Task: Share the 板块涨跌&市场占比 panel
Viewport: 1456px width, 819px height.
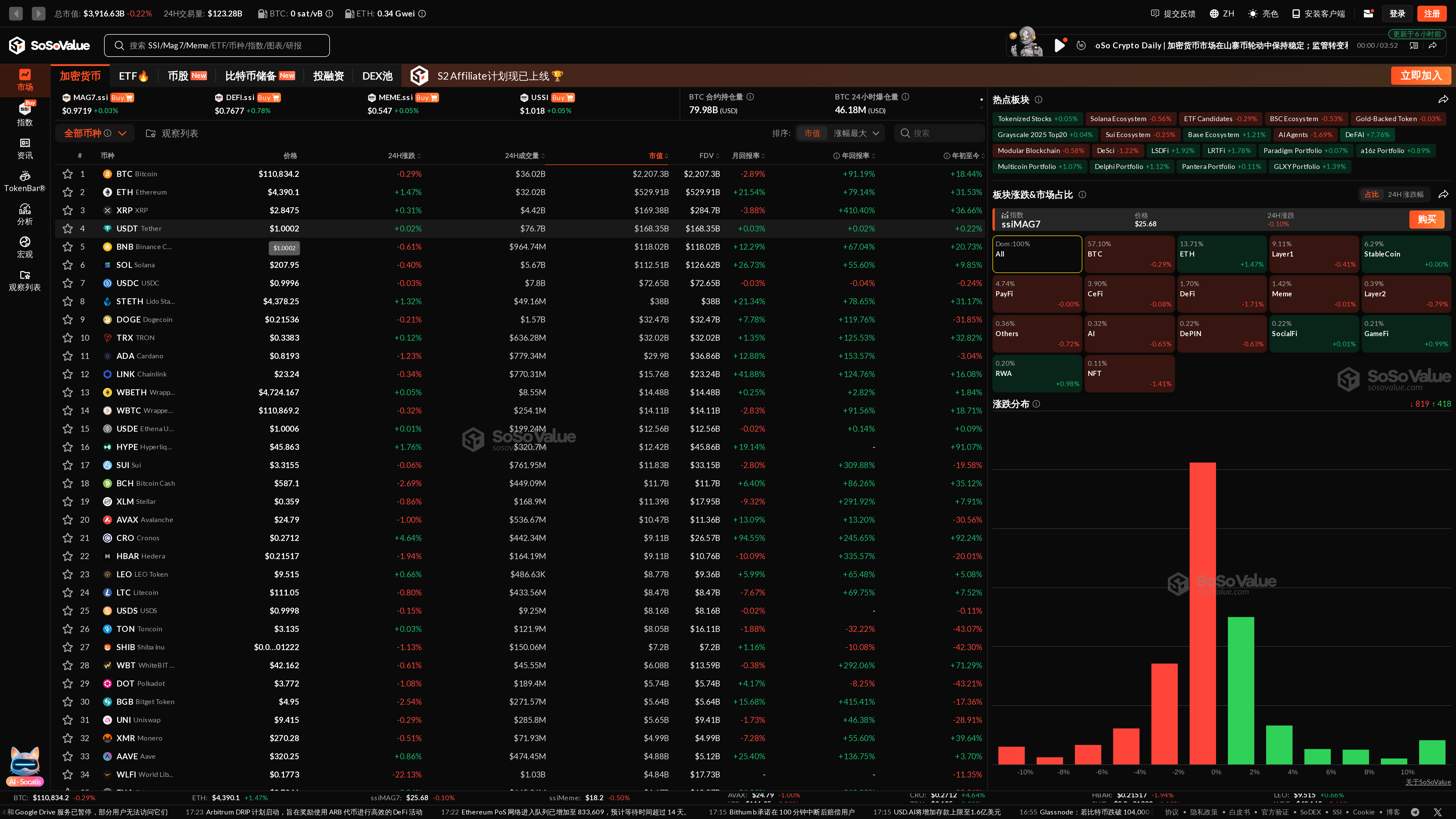Action: [1443, 195]
